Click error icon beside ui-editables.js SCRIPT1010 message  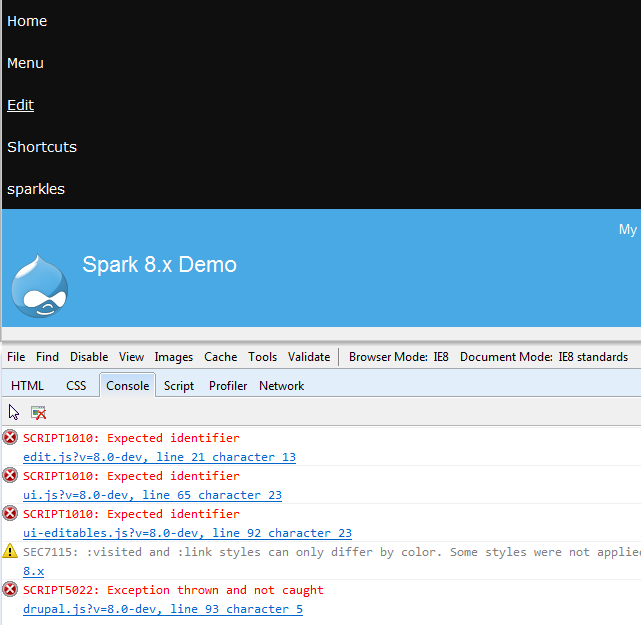10,513
